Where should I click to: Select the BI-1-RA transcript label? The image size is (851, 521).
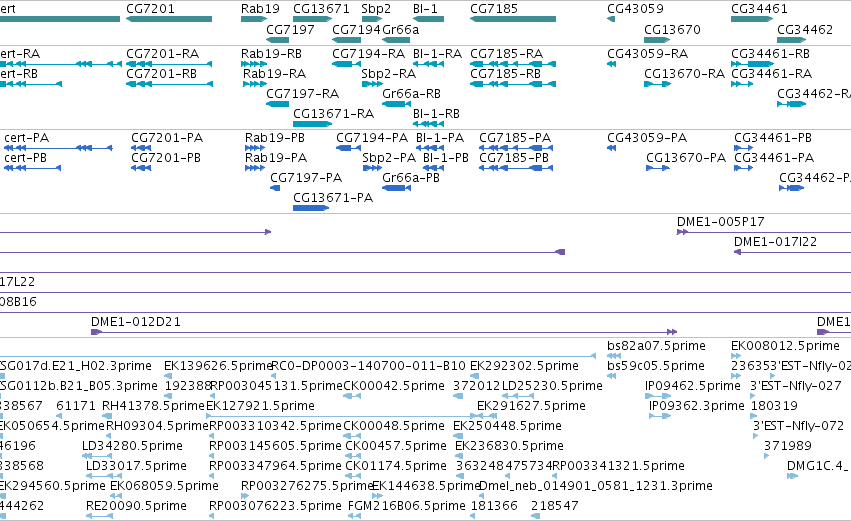click(x=437, y=54)
